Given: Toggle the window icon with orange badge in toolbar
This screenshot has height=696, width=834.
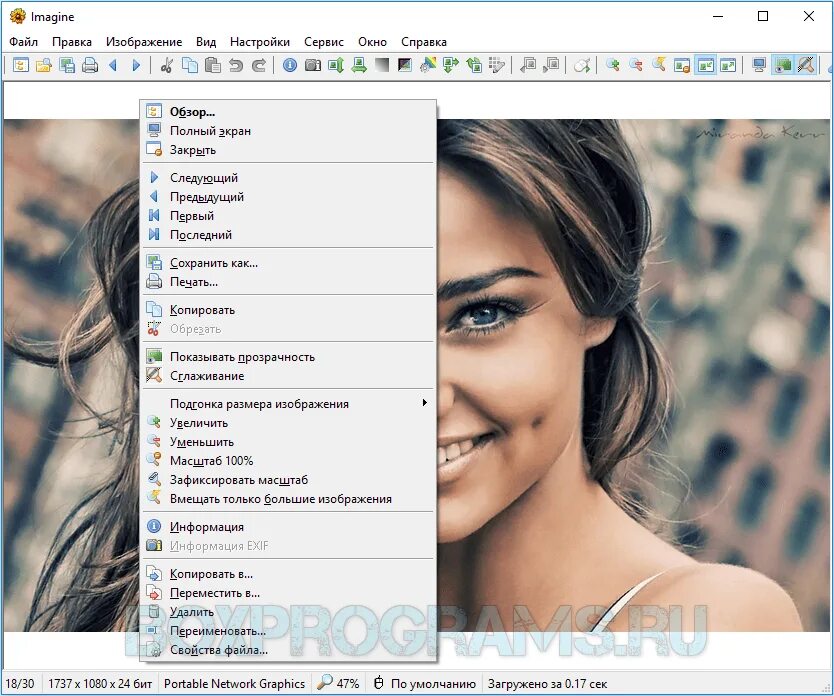Looking at the screenshot, I should [x=682, y=65].
